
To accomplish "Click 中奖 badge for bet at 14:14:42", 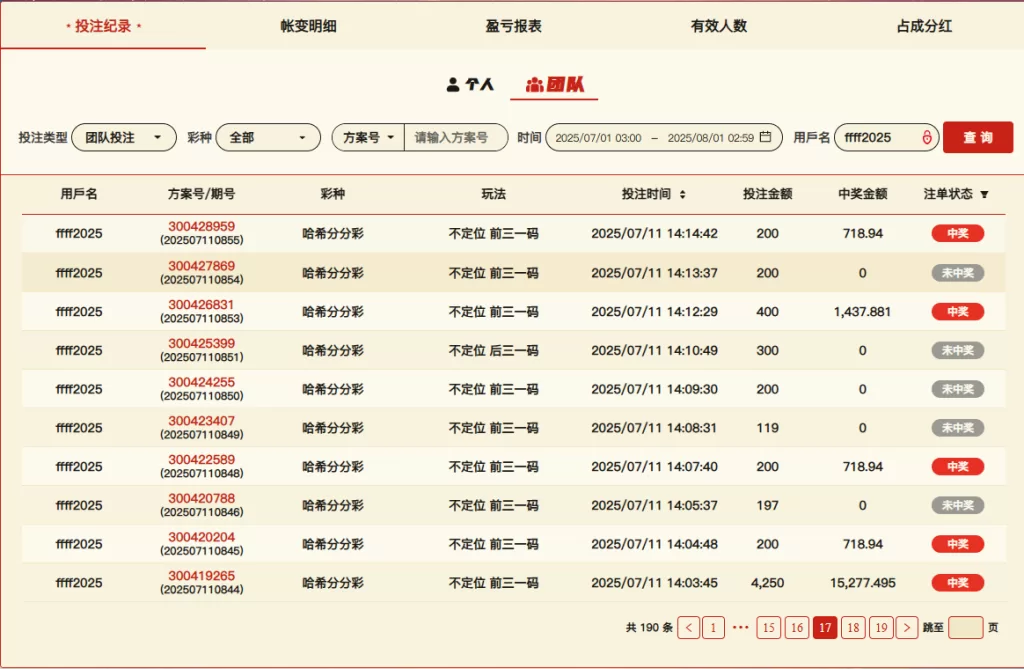I will (x=957, y=233).
